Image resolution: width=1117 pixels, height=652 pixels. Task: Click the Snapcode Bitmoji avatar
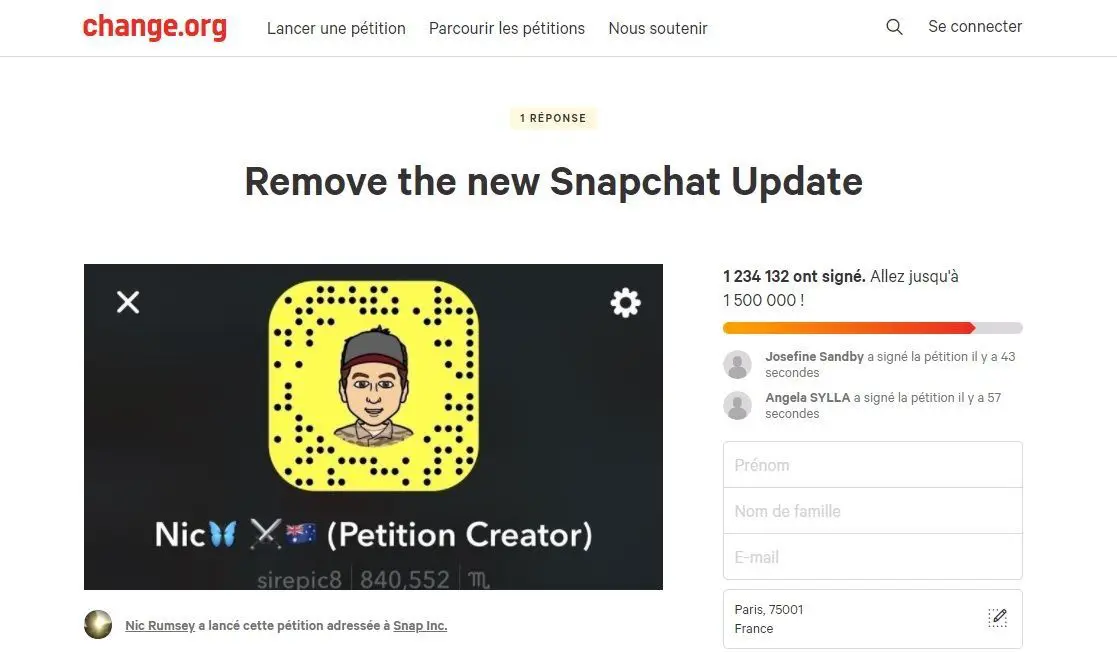(374, 385)
